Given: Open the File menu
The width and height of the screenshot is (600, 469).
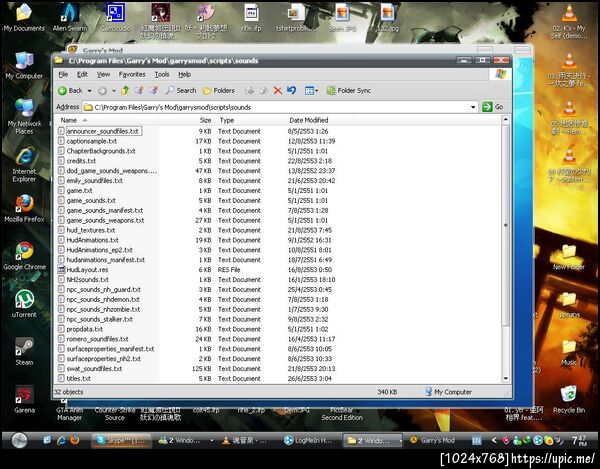Looking at the screenshot, I should [63, 74].
